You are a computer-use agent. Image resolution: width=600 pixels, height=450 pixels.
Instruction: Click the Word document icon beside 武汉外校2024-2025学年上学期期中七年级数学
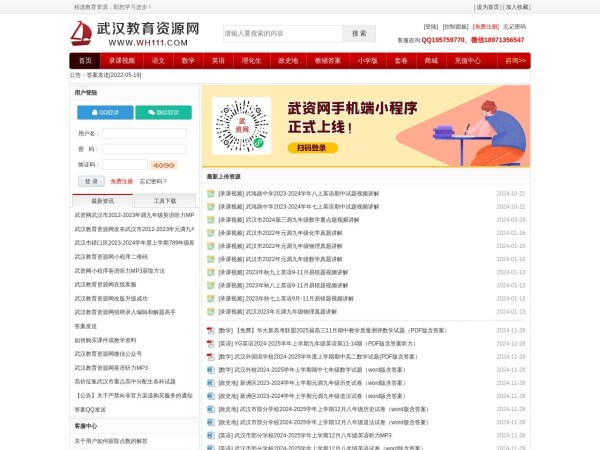pos(210,369)
